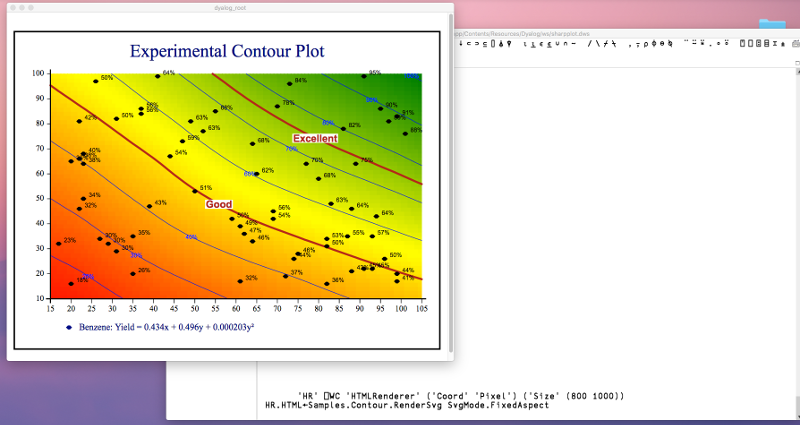Insert the circle bar glyph
The height and width of the screenshot is (425, 800).
[662, 44]
